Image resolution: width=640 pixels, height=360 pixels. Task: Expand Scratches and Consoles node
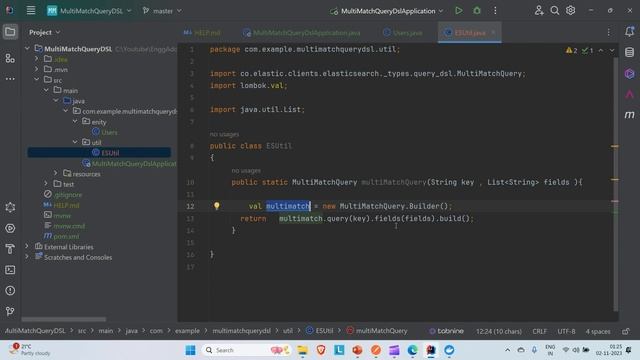pyautogui.click(x=27, y=257)
